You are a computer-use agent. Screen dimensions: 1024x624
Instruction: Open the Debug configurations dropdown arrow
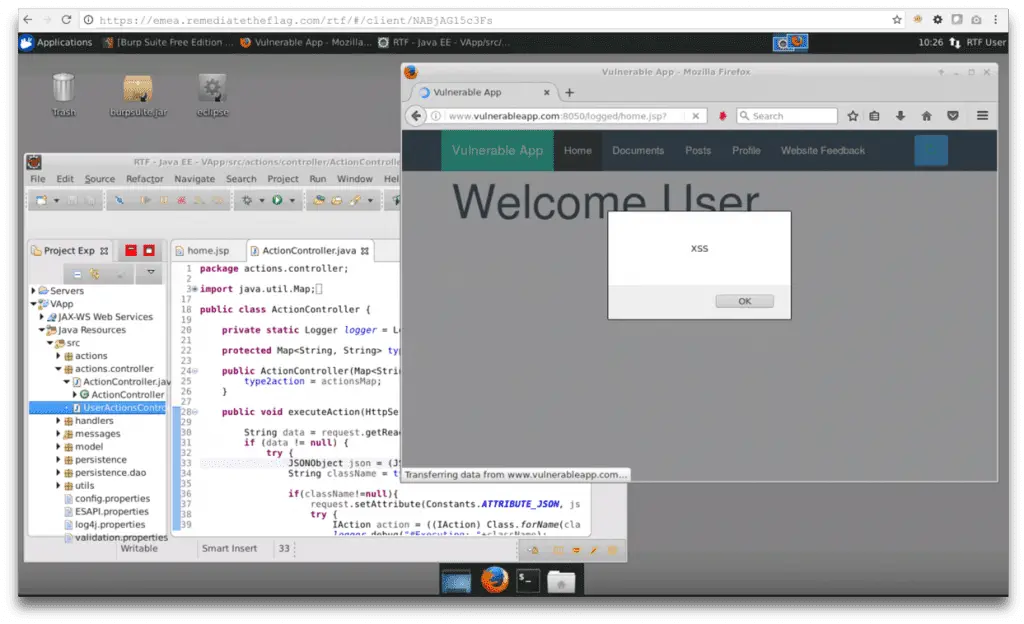[262, 200]
